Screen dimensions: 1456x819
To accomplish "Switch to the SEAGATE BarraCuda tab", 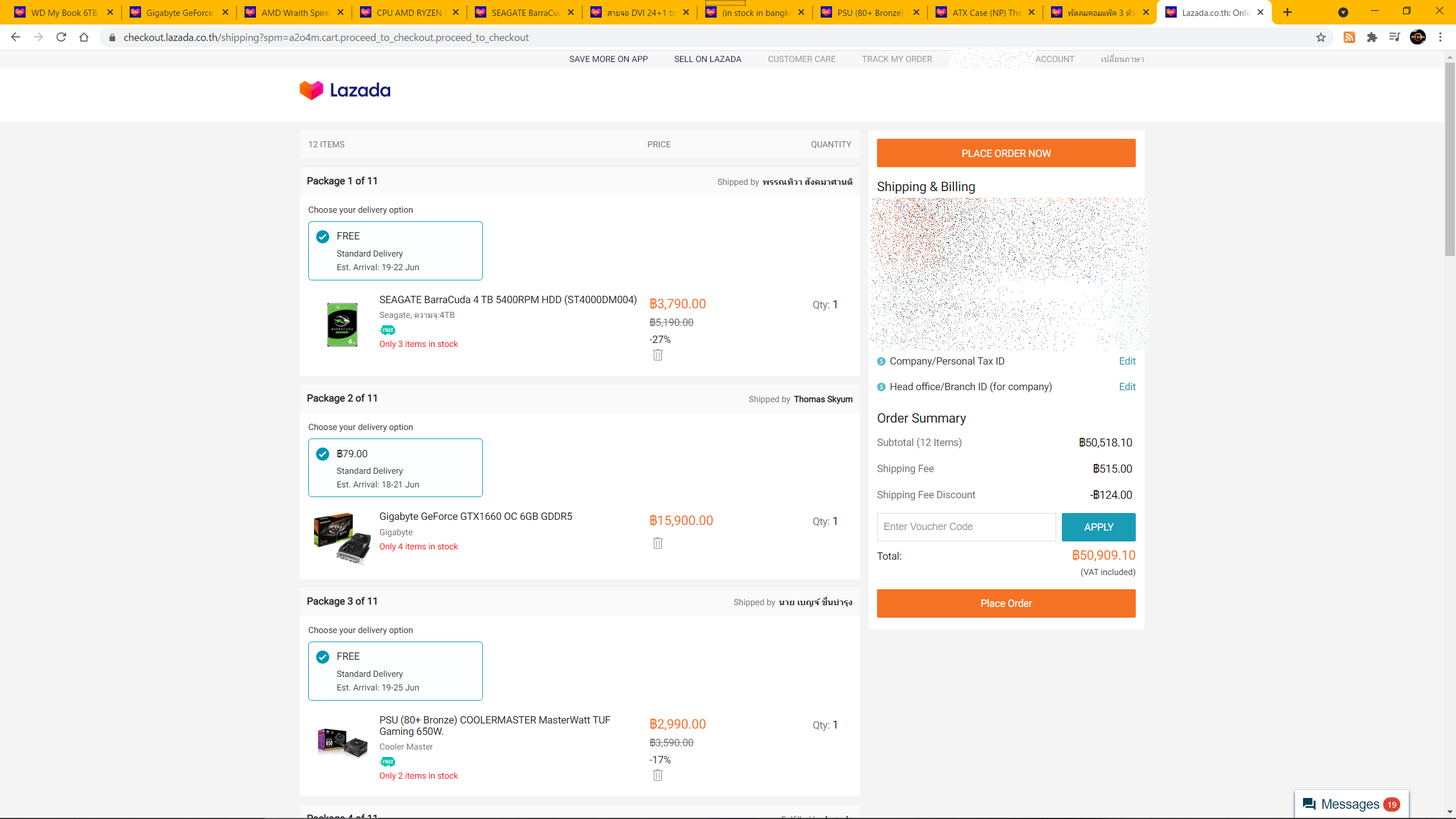I will tap(523, 13).
